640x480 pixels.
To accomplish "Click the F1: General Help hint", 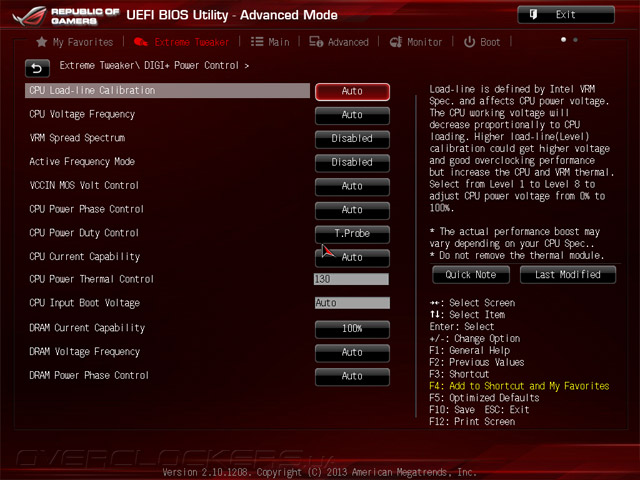I will (x=469, y=350).
